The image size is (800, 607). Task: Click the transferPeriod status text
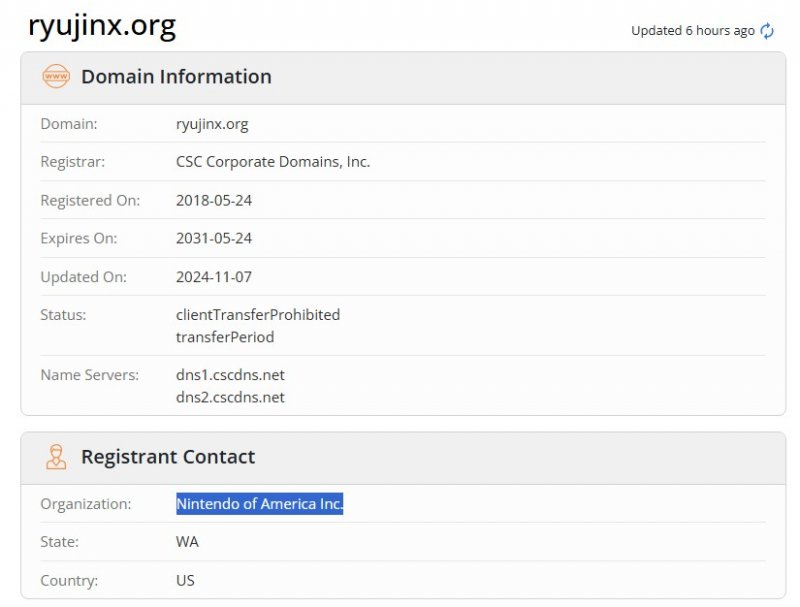tap(225, 337)
